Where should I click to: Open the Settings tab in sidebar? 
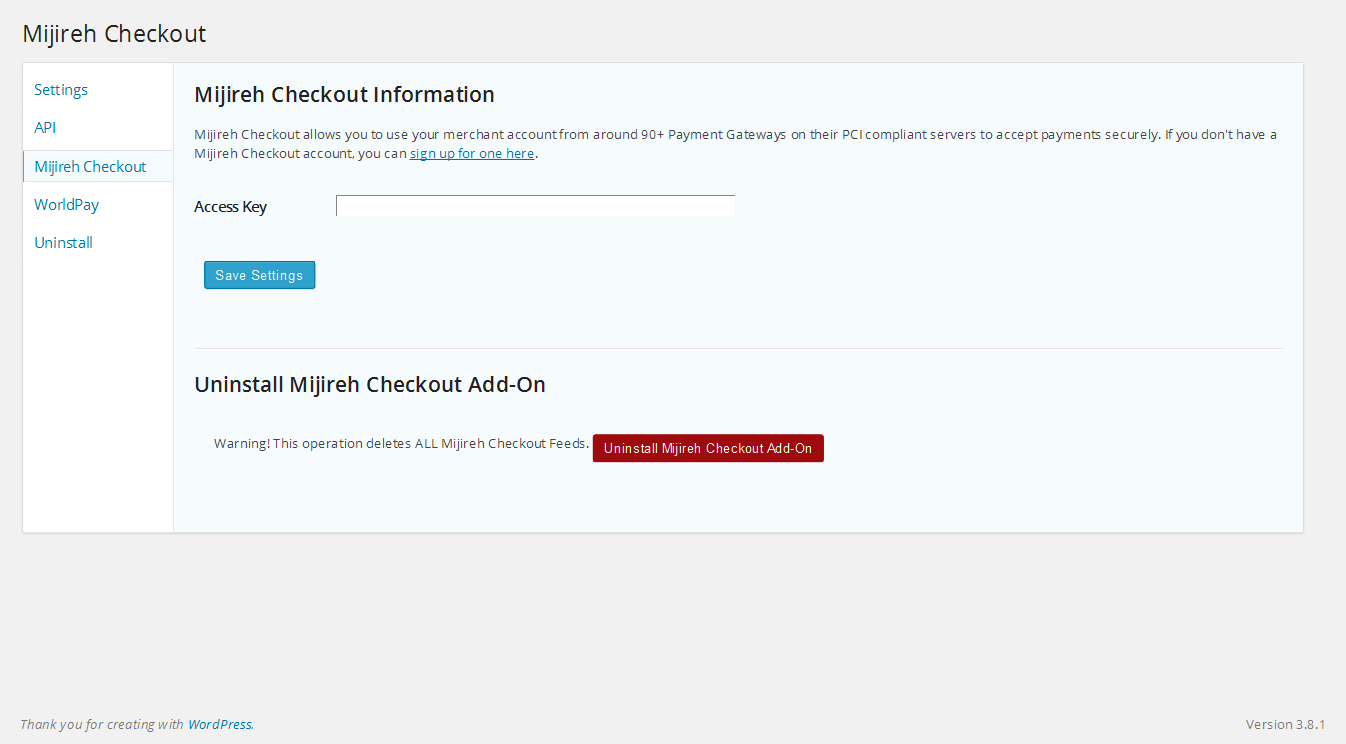point(61,90)
